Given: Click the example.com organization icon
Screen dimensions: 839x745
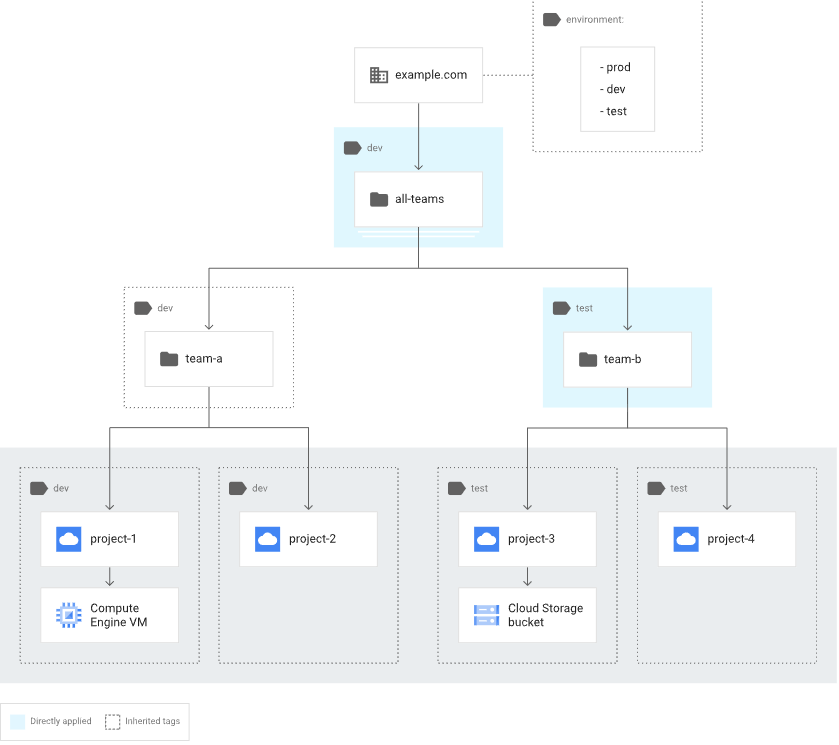Looking at the screenshot, I should click(x=378, y=74).
